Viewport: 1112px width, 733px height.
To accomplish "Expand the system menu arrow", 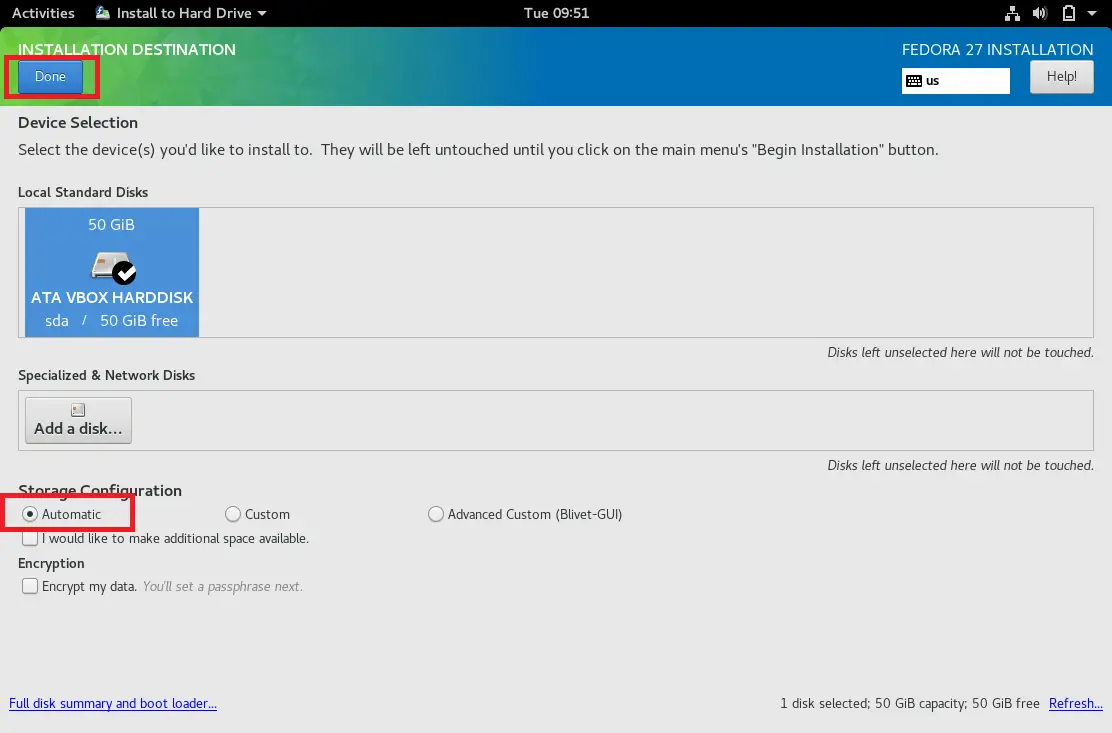I will pos(1092,13).
